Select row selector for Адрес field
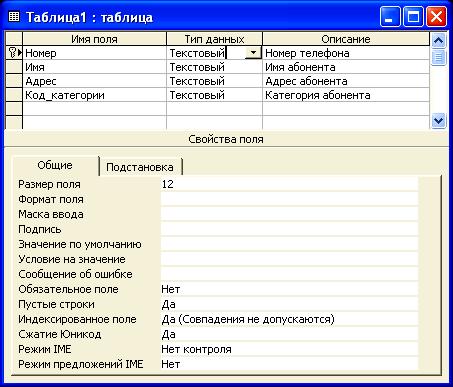 click(x=14, y=81)
